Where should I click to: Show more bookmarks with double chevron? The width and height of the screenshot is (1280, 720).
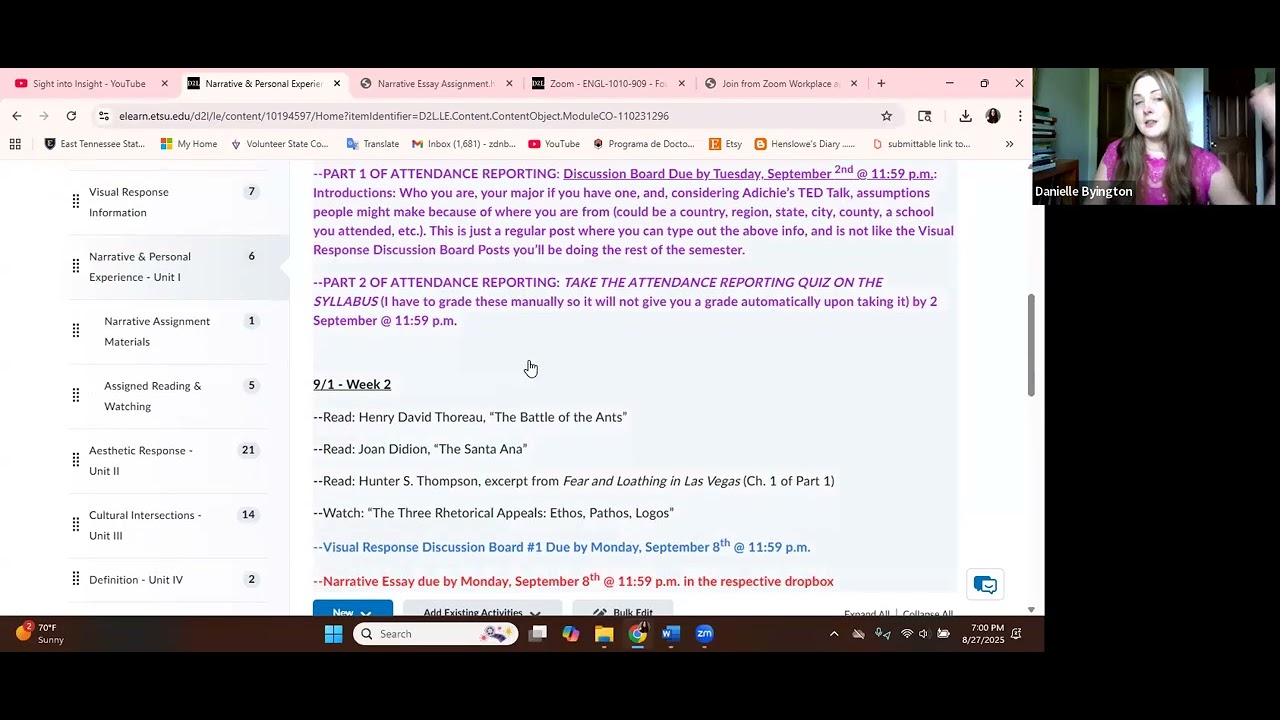pyautogui.click(x=1009, y=144)
